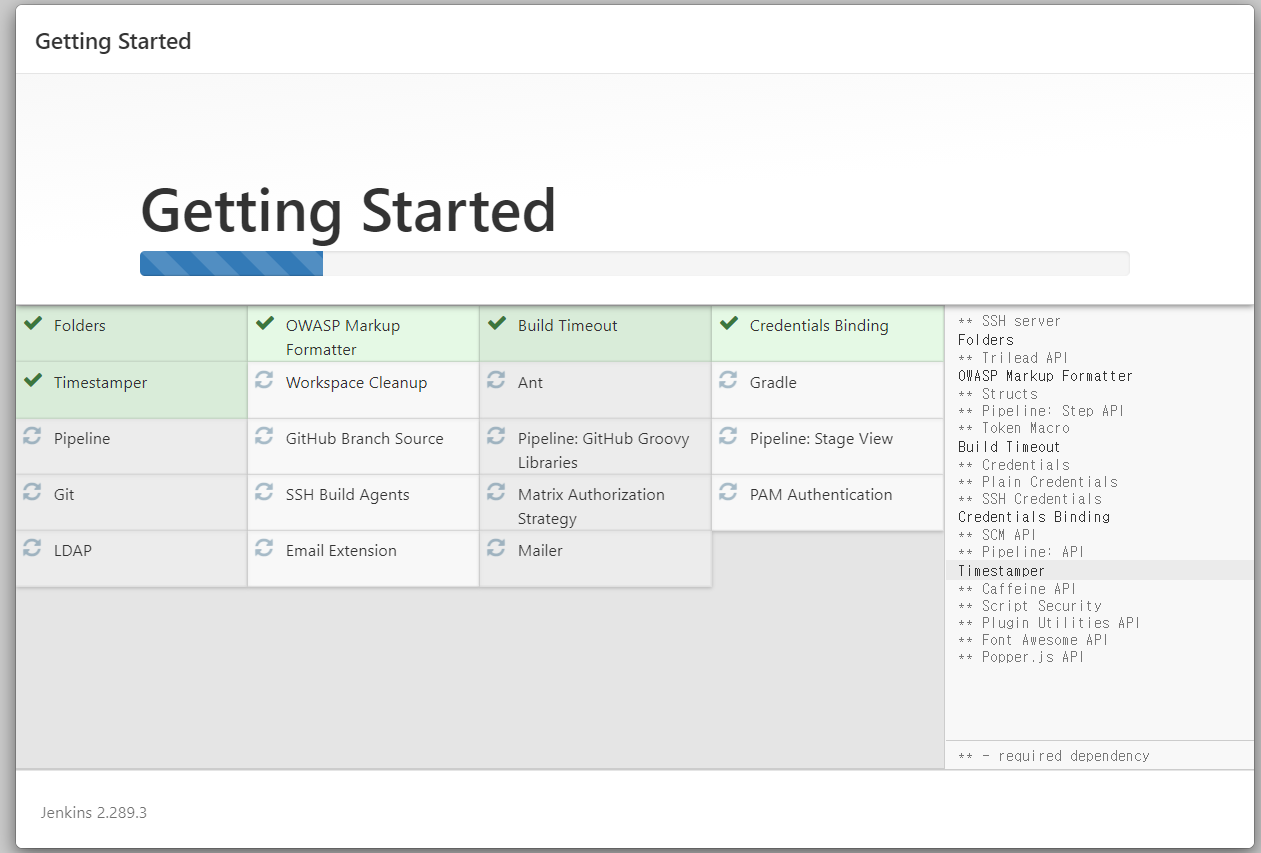Screen dimensions: 1261x853
Task: Click the PAM Authentication sync icon
Action: [728, 492]
